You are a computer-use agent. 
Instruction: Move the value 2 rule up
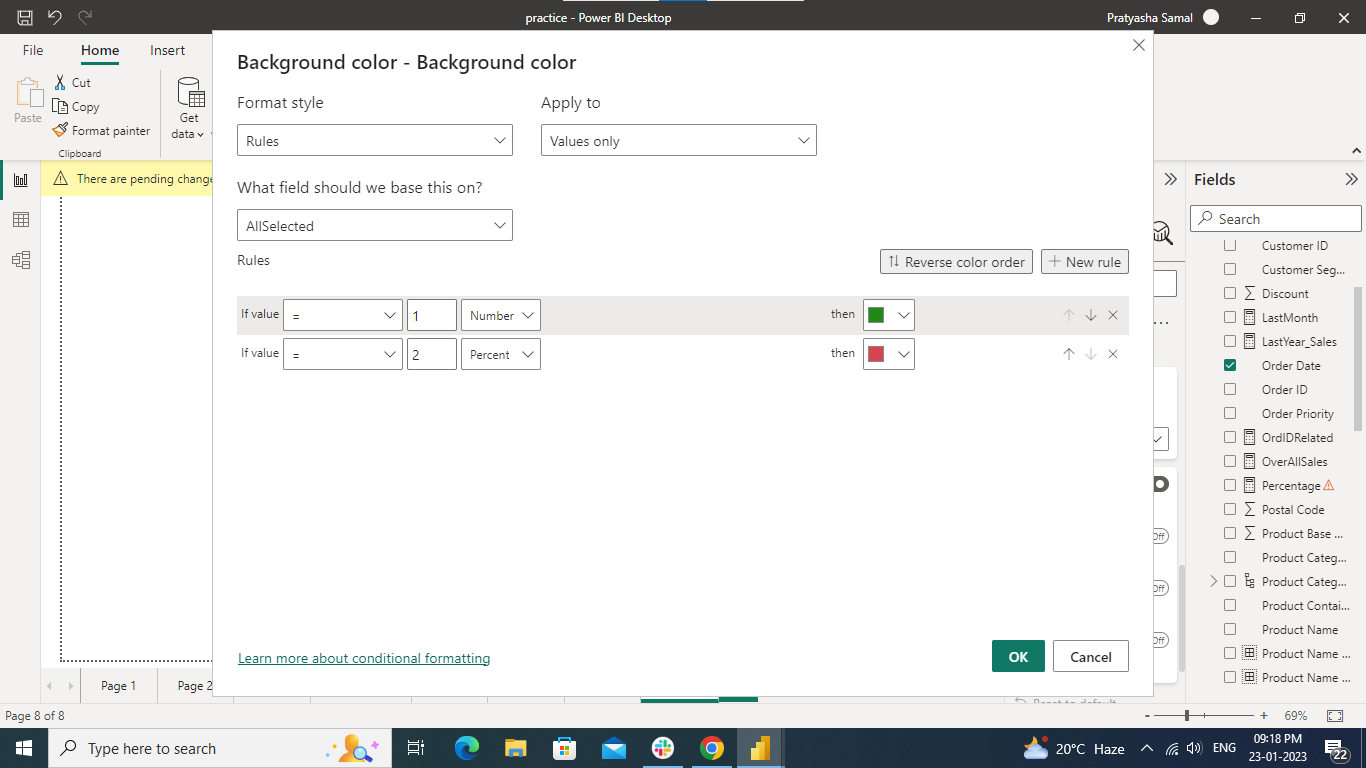click(1069, 354)
